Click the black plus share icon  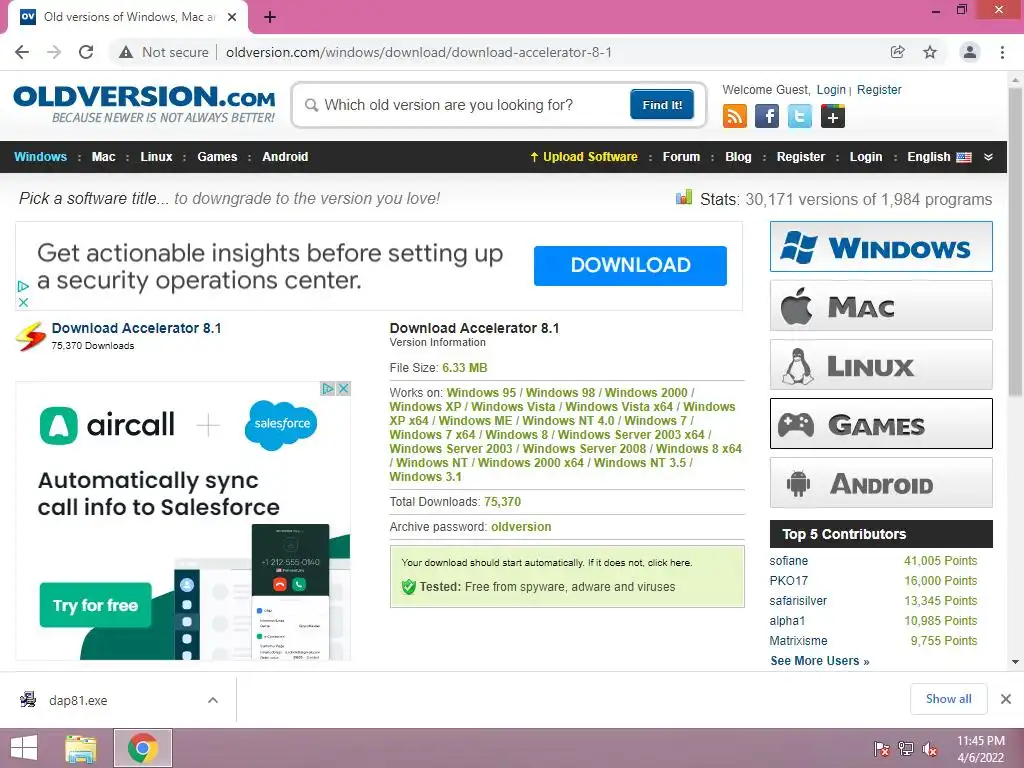coord(833,117)
